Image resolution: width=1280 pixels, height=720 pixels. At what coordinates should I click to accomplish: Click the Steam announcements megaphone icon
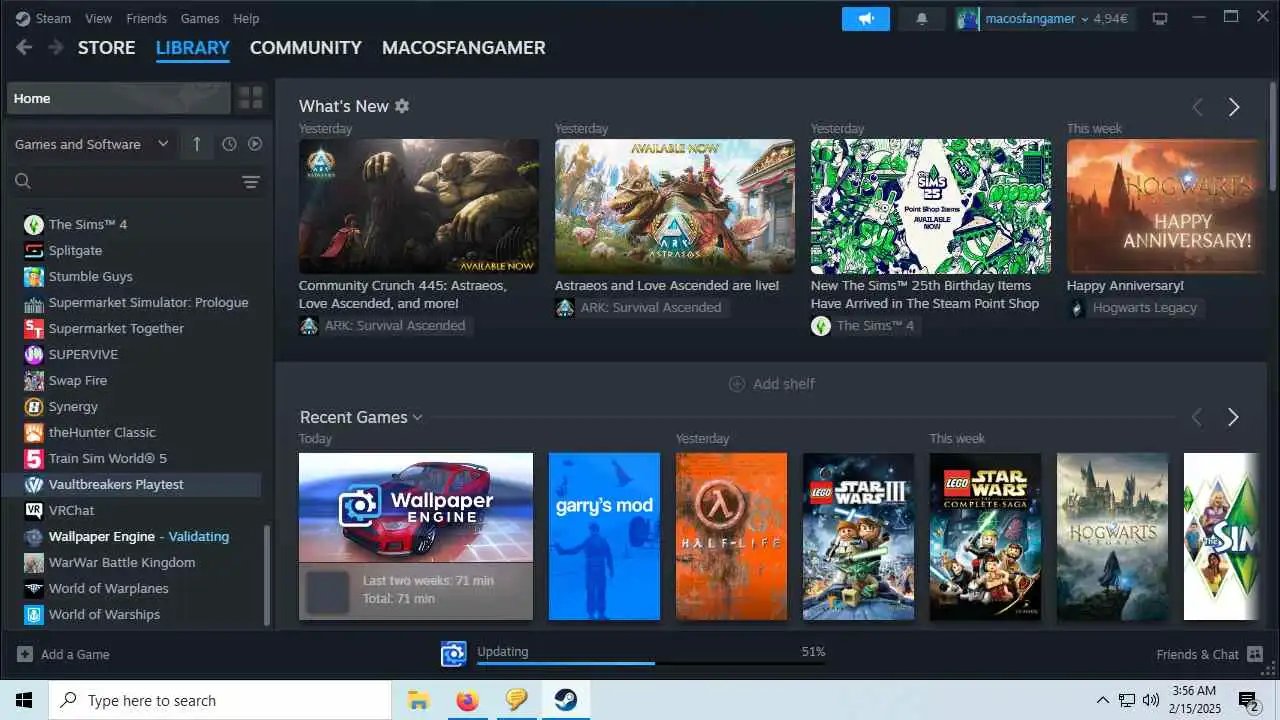[x=866, y=18]
